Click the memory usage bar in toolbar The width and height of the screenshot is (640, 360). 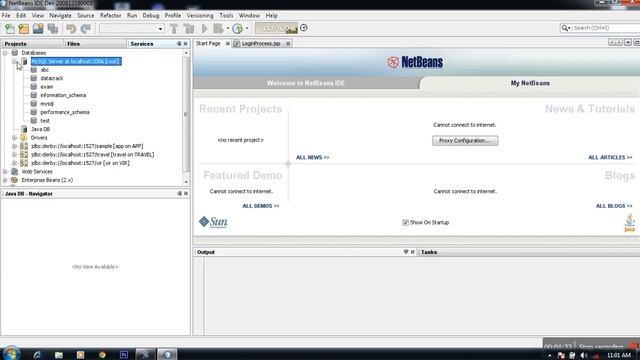pos(276,28)
